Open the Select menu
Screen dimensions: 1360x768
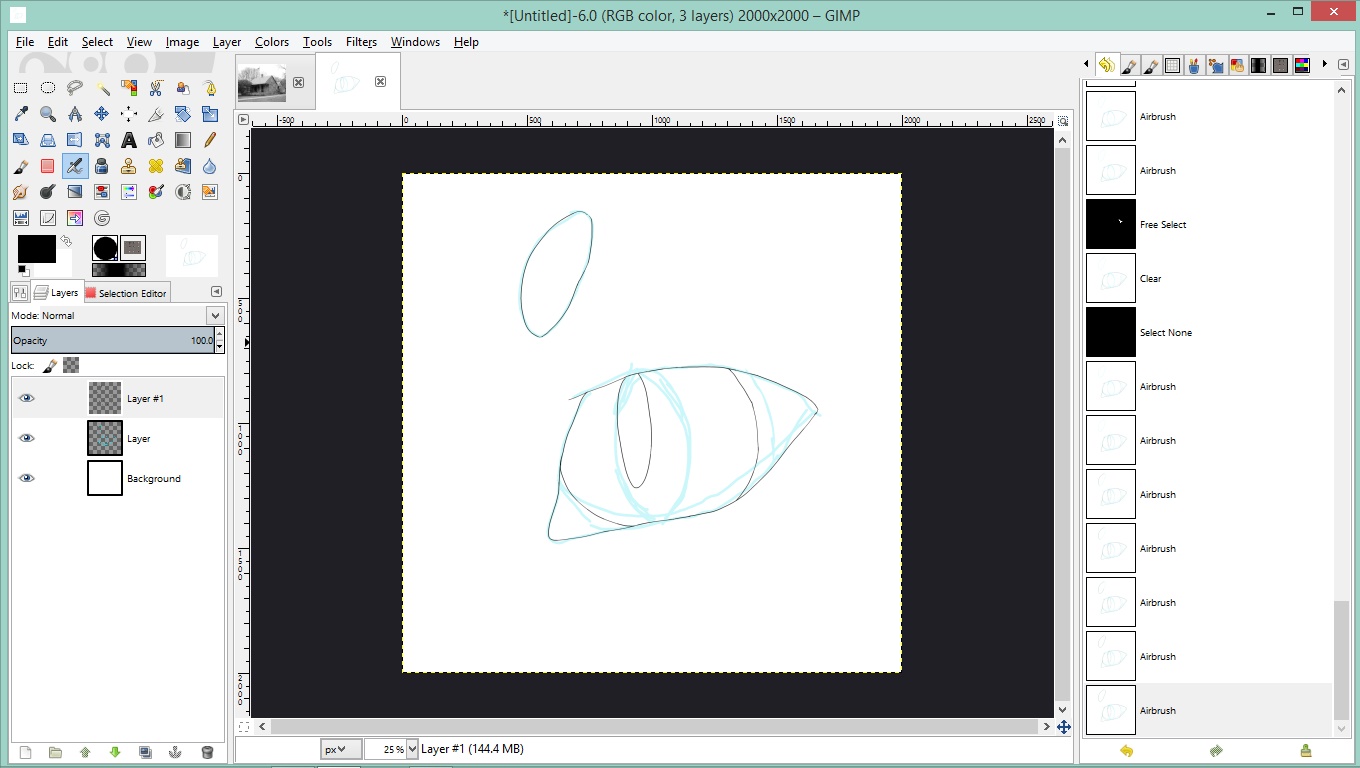97,42
